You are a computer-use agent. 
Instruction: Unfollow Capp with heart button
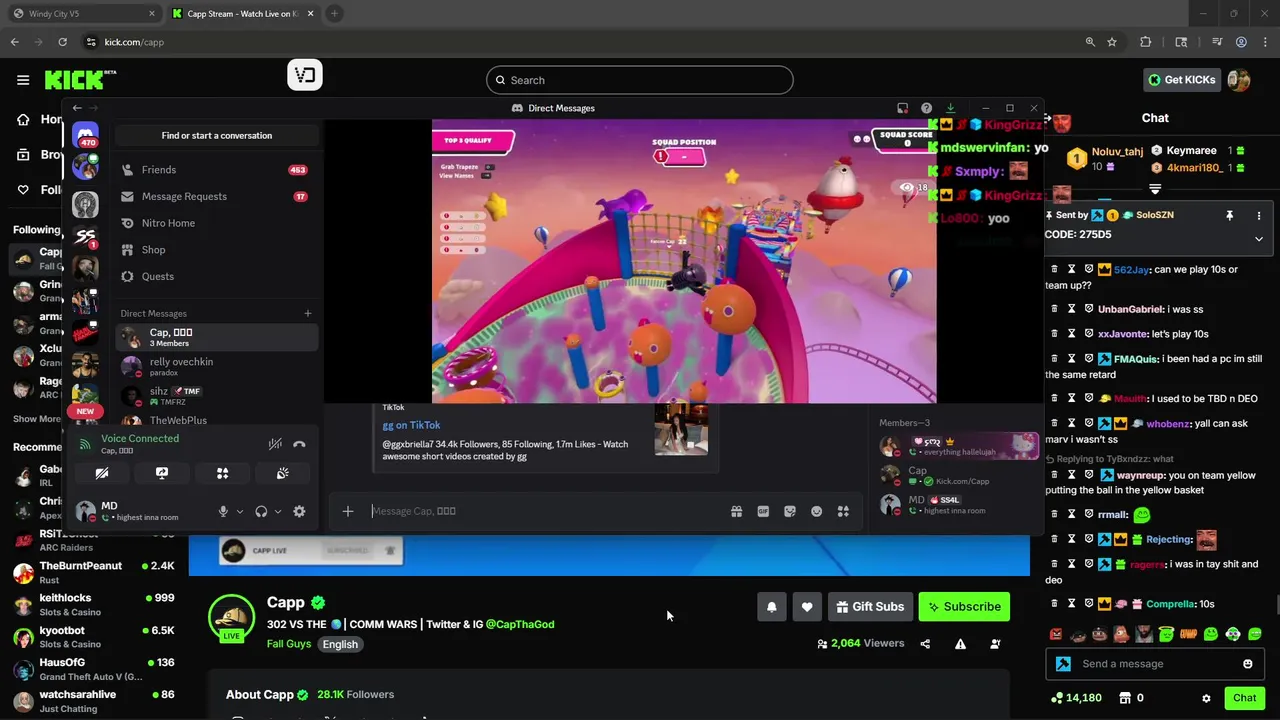807,606
